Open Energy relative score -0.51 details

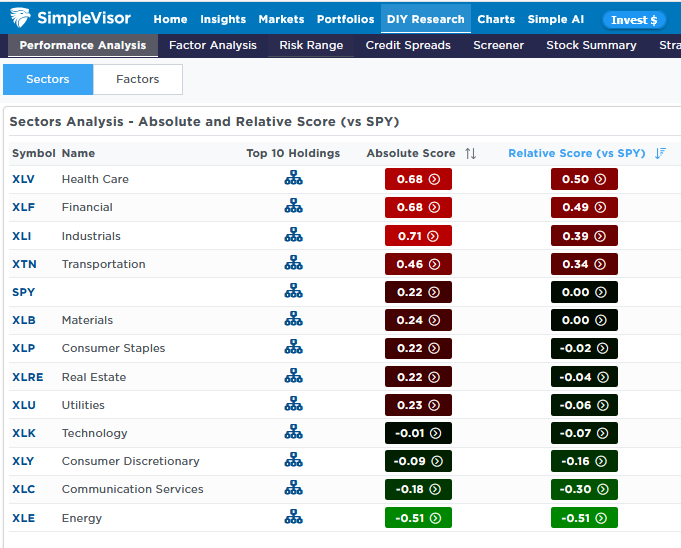pos(584,518)
